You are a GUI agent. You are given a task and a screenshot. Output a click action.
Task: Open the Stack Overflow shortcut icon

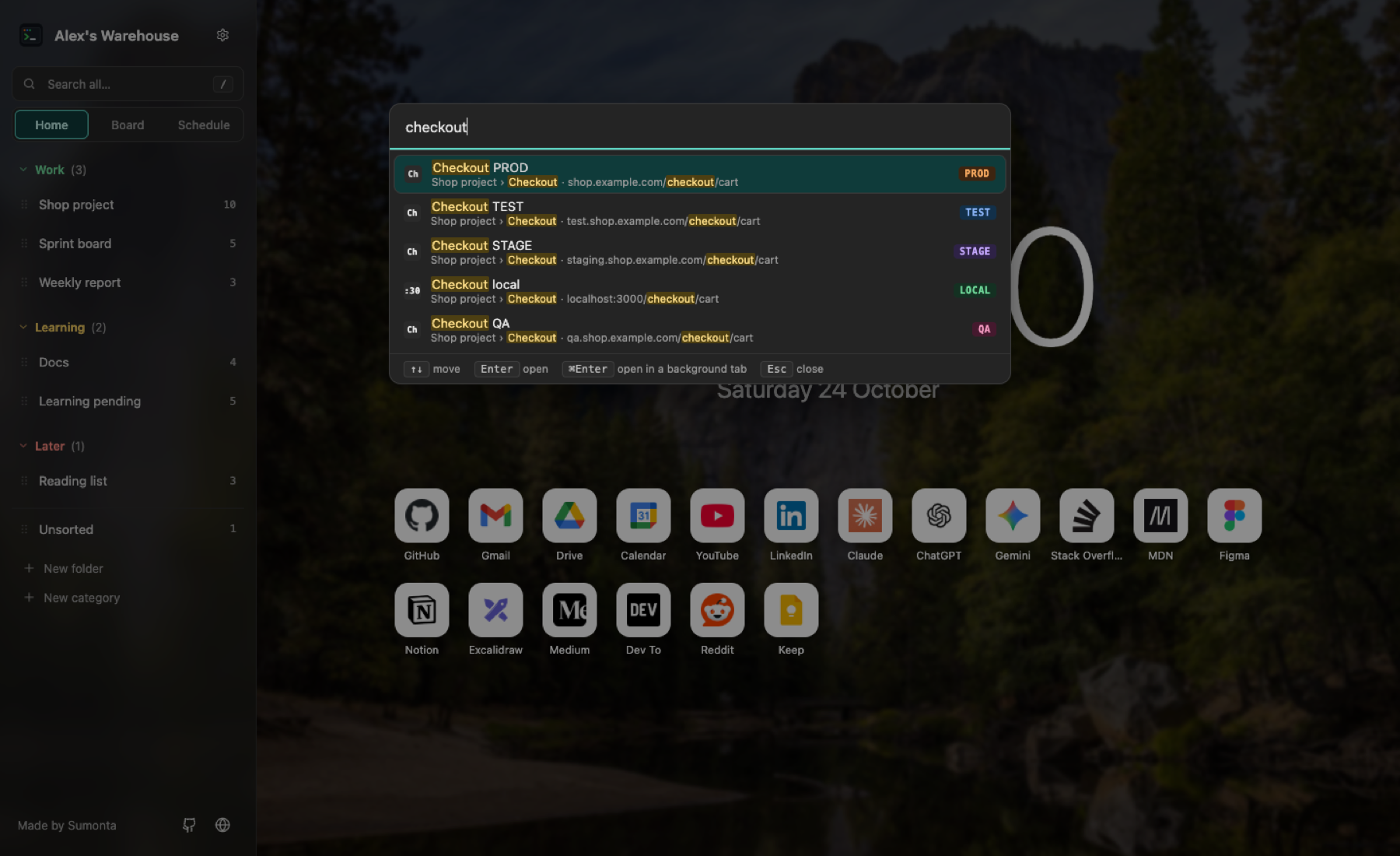(x=1087, y=515)
